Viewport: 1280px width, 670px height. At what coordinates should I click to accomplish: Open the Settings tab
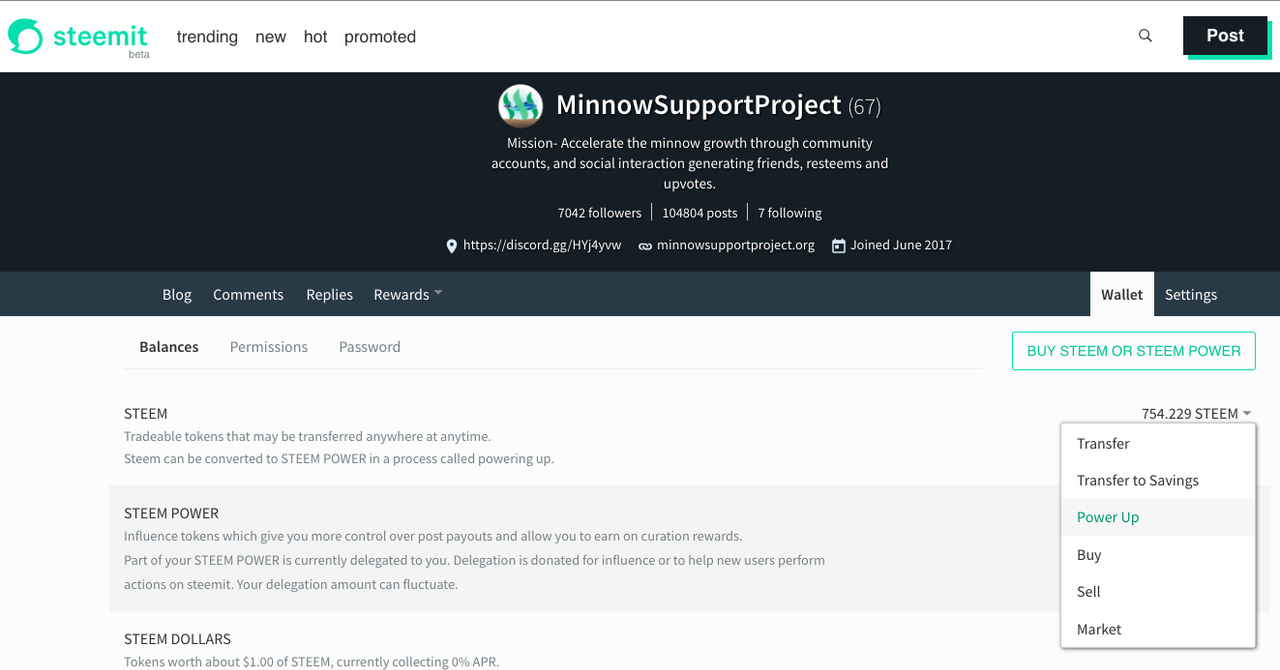pyautogui.click(x=1191, y=294)
